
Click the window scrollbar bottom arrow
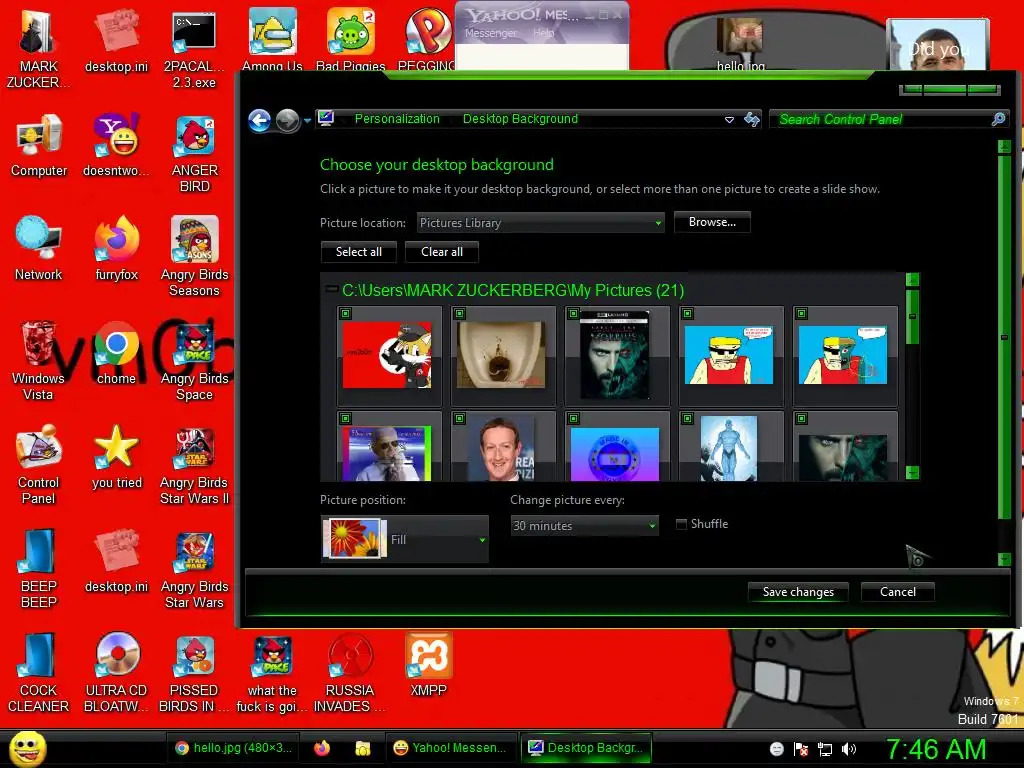[x=1004, y=558]
